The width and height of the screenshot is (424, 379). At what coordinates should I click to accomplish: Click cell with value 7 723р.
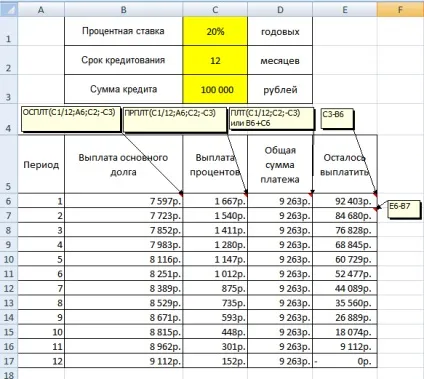click(x=123, y=216)
